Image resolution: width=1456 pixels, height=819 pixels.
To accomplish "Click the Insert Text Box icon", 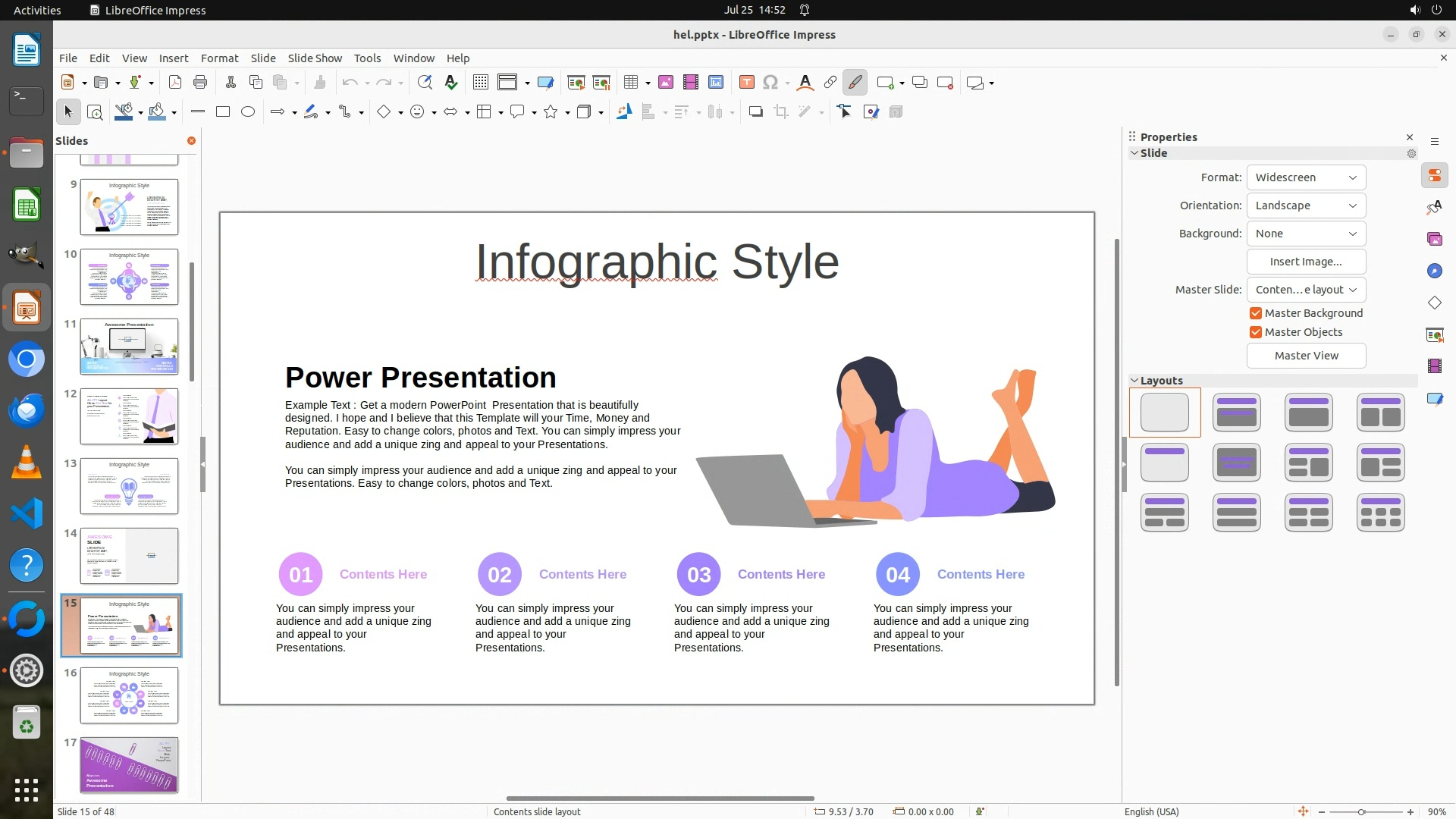I will tap(746, 83).
